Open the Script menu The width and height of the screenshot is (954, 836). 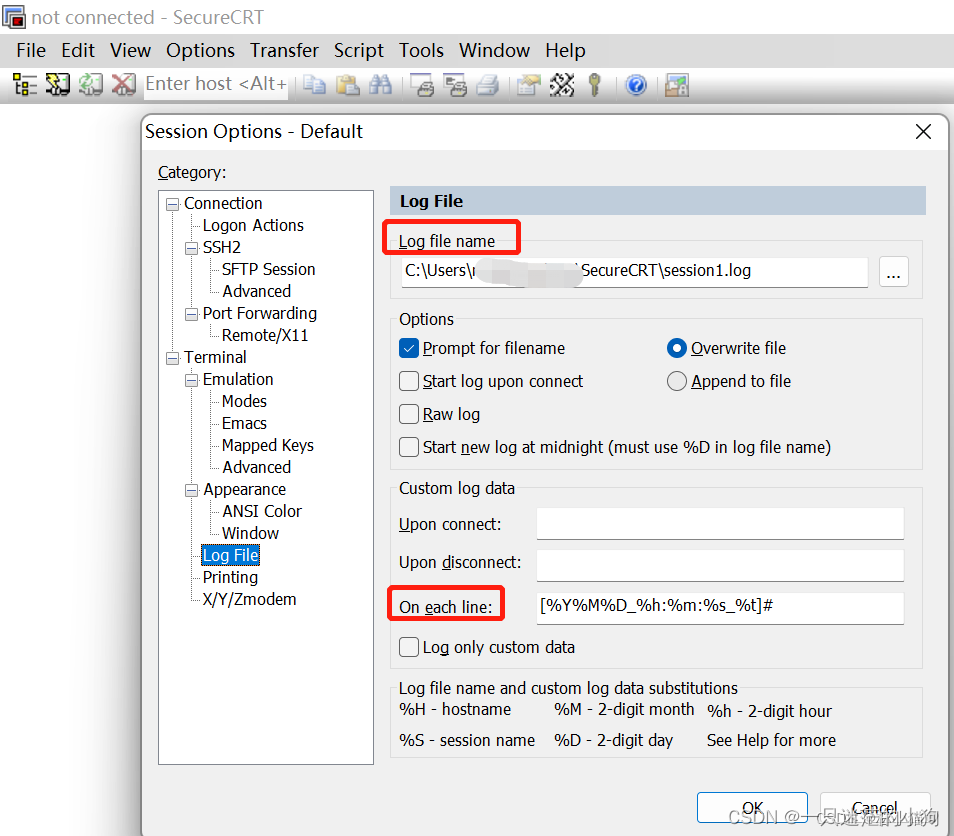tap(358, 51)
